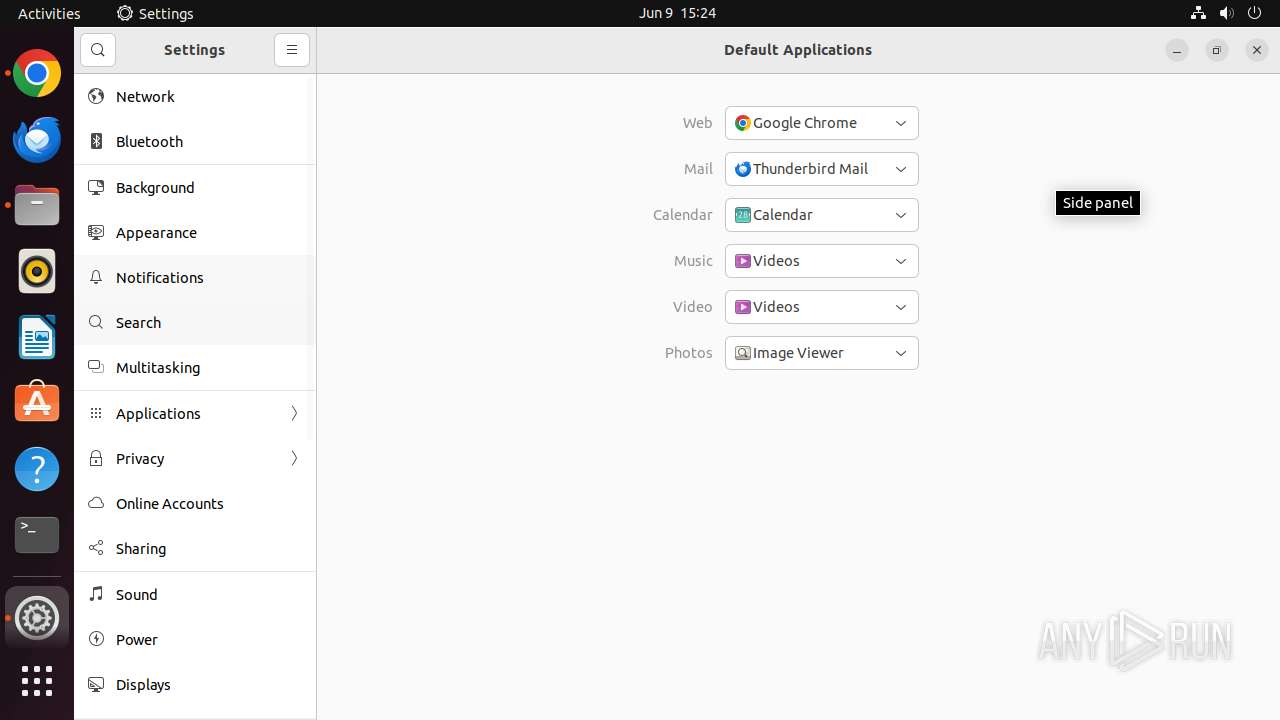Open the Files app in dock
Image resolution: width=1280 pixels, height=720 pixels.
[x=37, y=205]
